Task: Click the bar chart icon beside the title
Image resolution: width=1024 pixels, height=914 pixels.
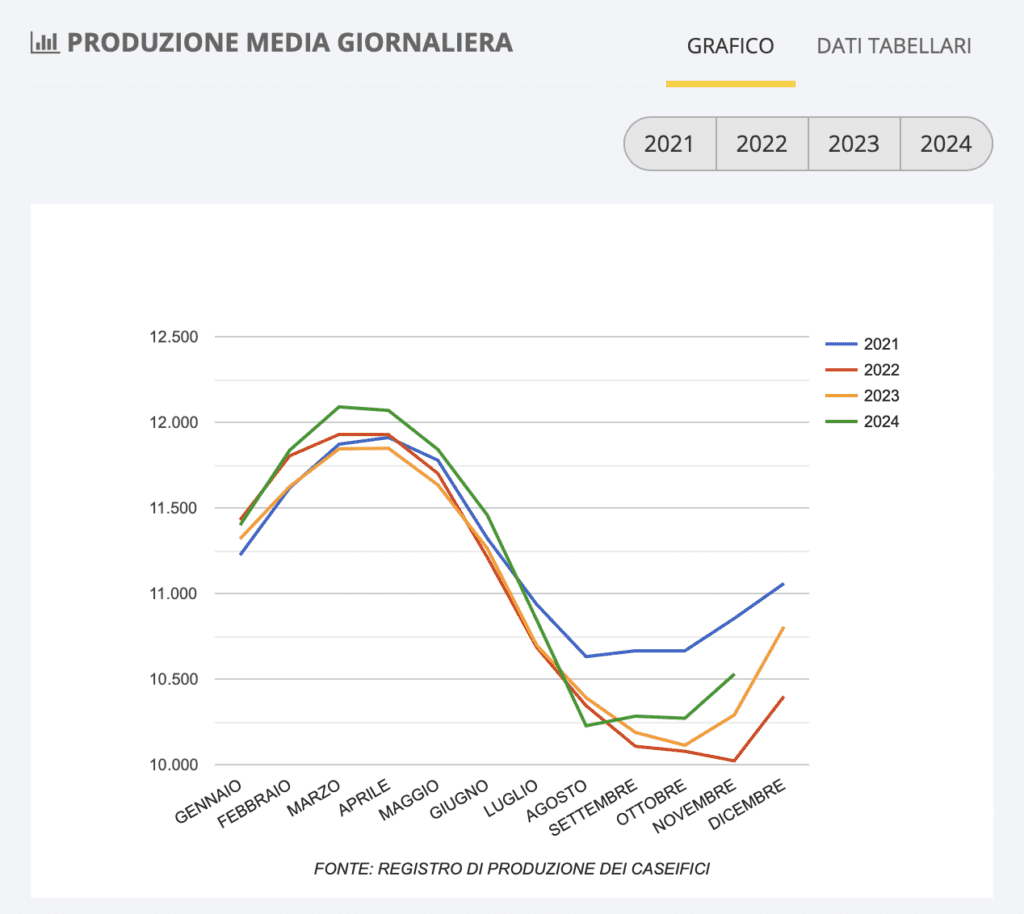Action: pos(46,43)
